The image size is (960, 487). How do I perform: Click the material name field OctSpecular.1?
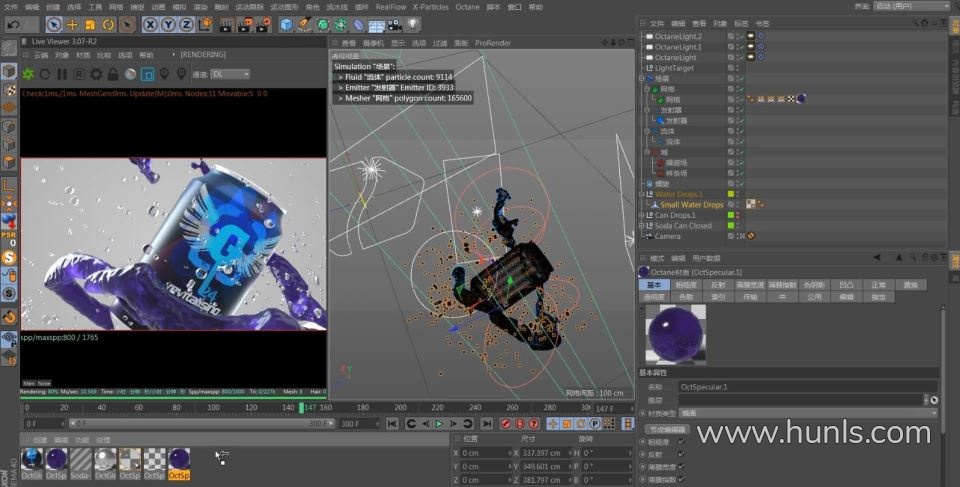pyautogui.click(x=808, y=387)
